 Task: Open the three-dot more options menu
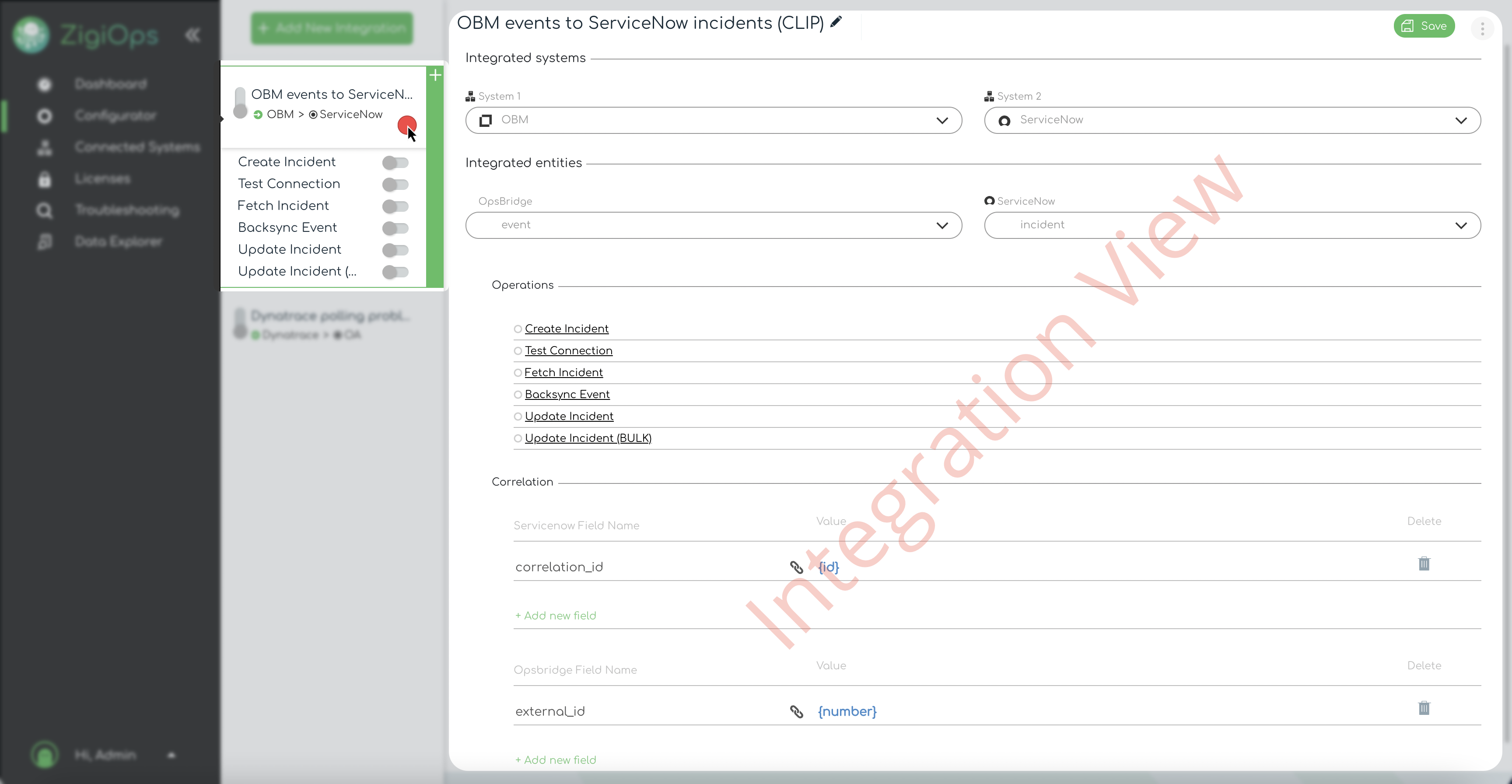click(x=1482, y=28)
